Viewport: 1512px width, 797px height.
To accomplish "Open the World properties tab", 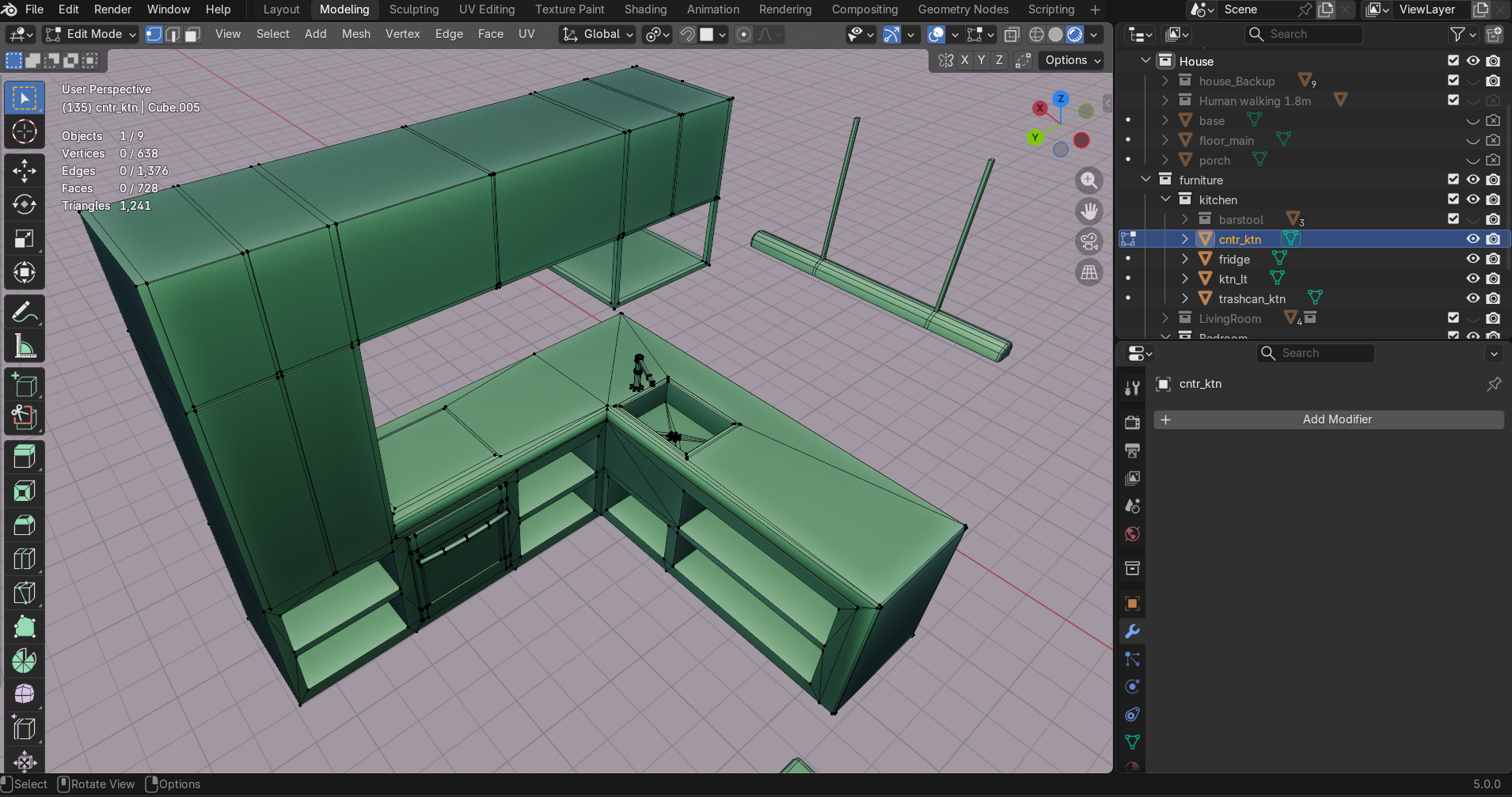I will (x=1132, y=534).
